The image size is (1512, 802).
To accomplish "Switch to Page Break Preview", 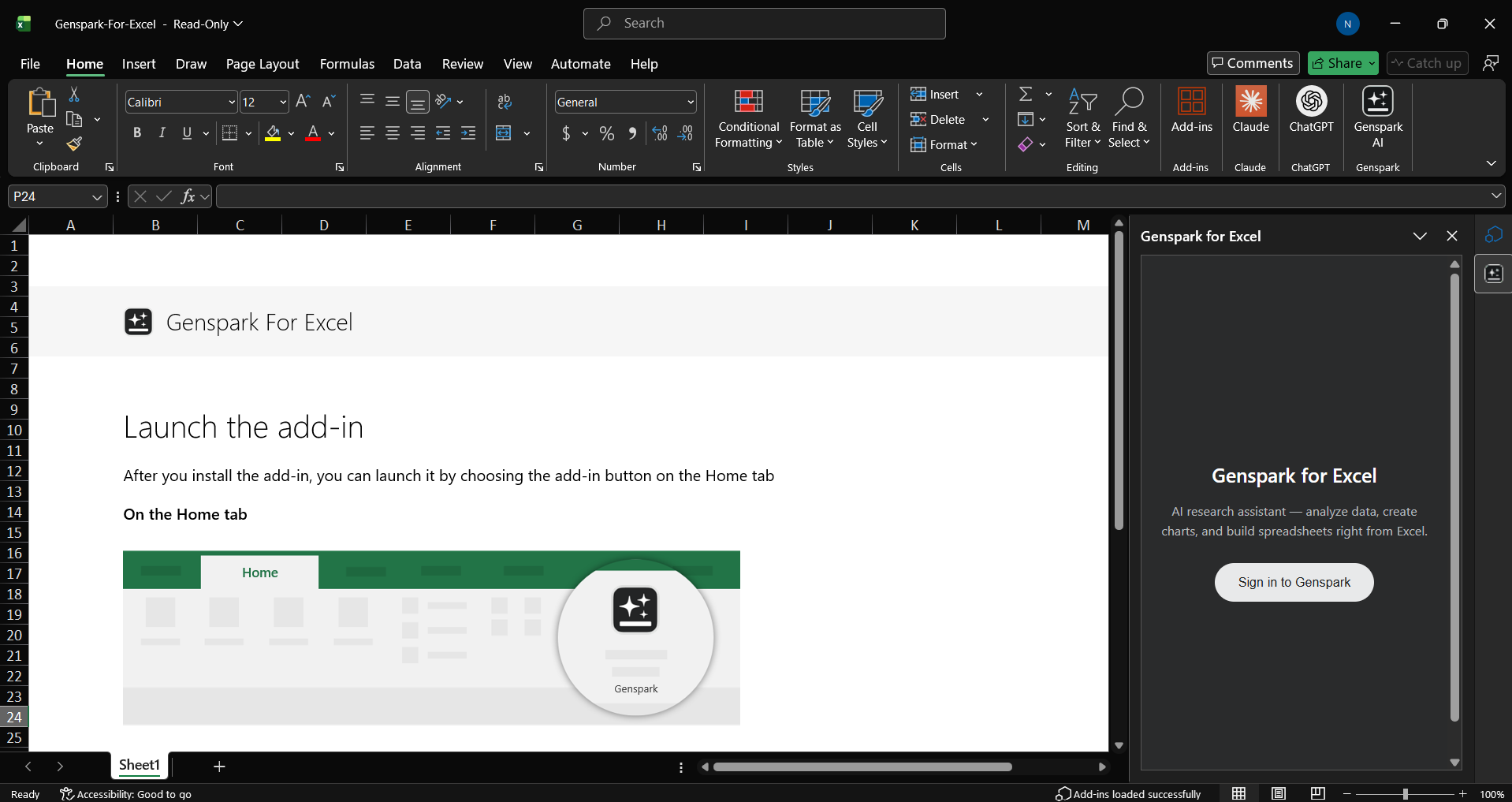I will (1318, 793).
